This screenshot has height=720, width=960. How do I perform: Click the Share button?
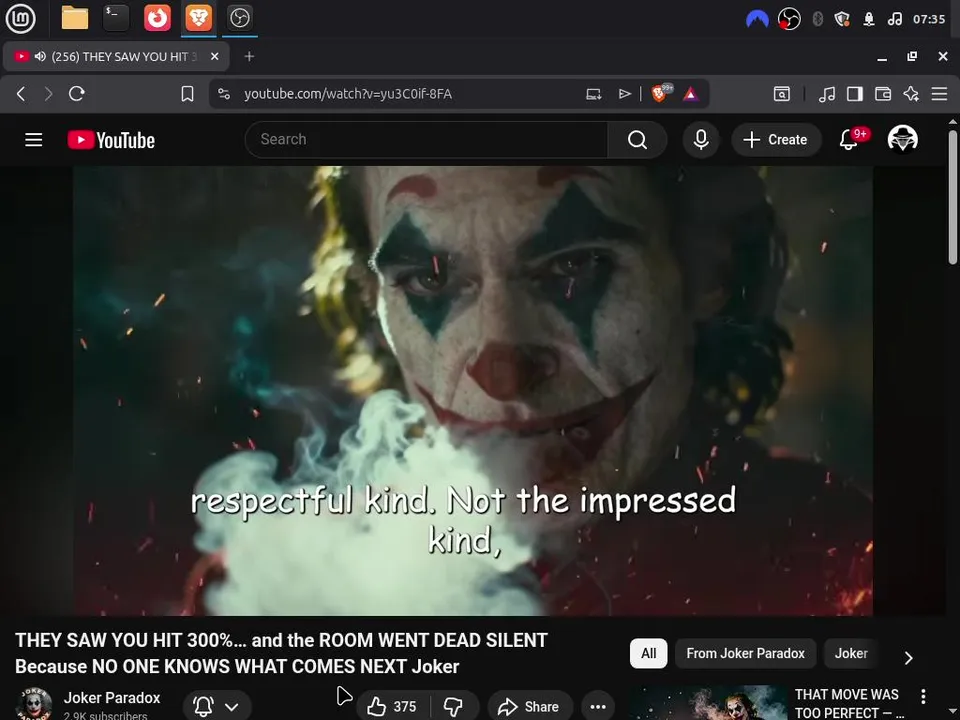(530, 707)
